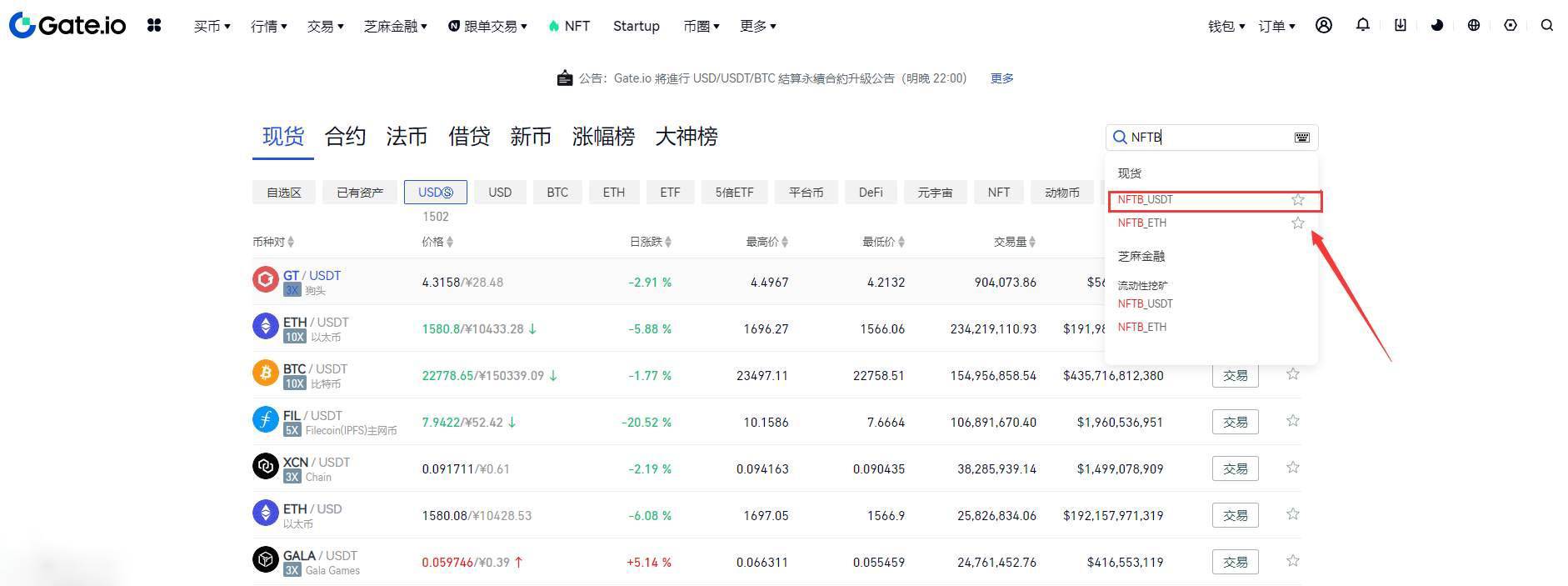Image resolution: width=1568 pixels, height=586 pixels.
Task: Favorite NFTB_ETH with its star
Action: [1297, 223]
